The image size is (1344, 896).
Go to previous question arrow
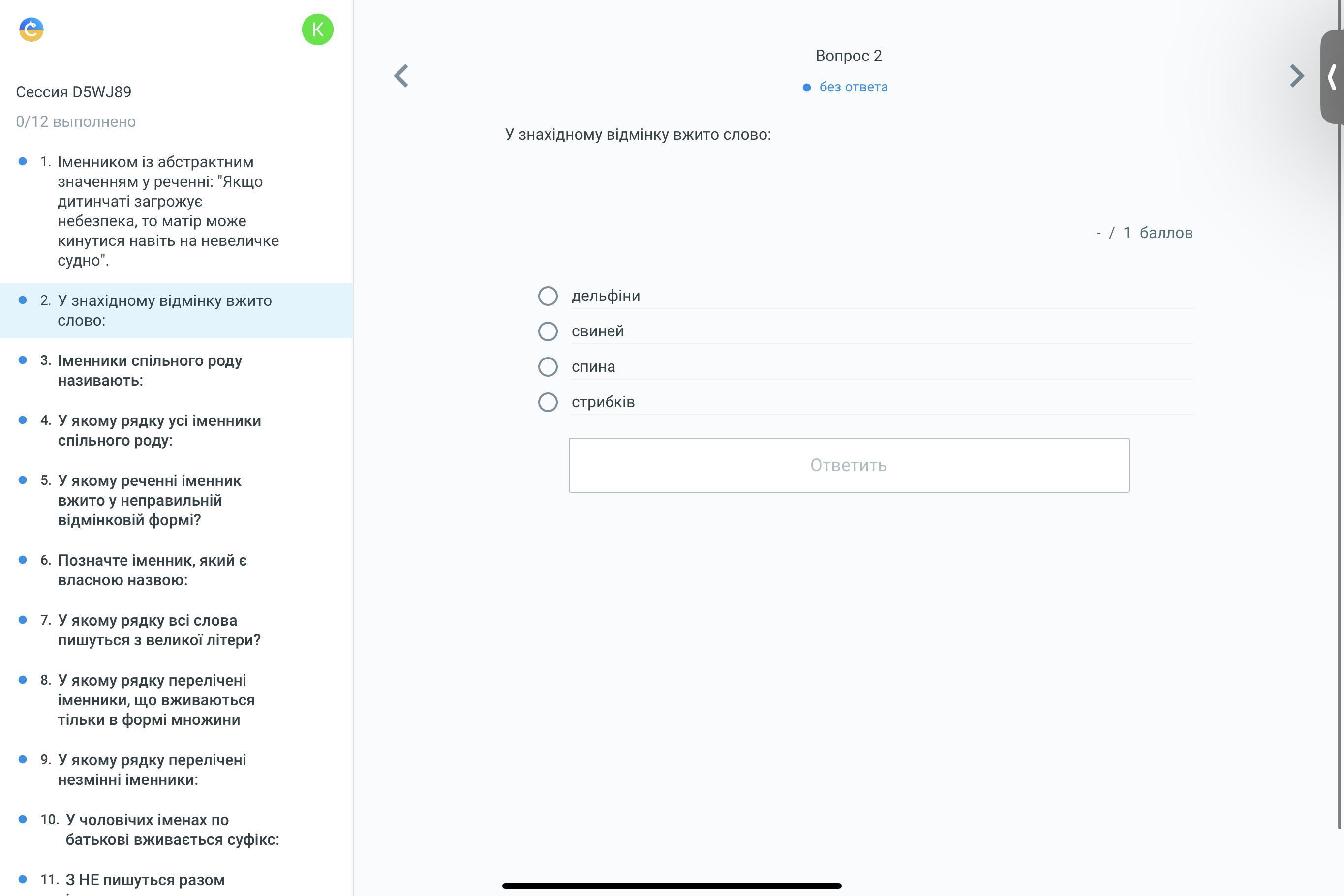pyautogui.click(x=401, y=75)
